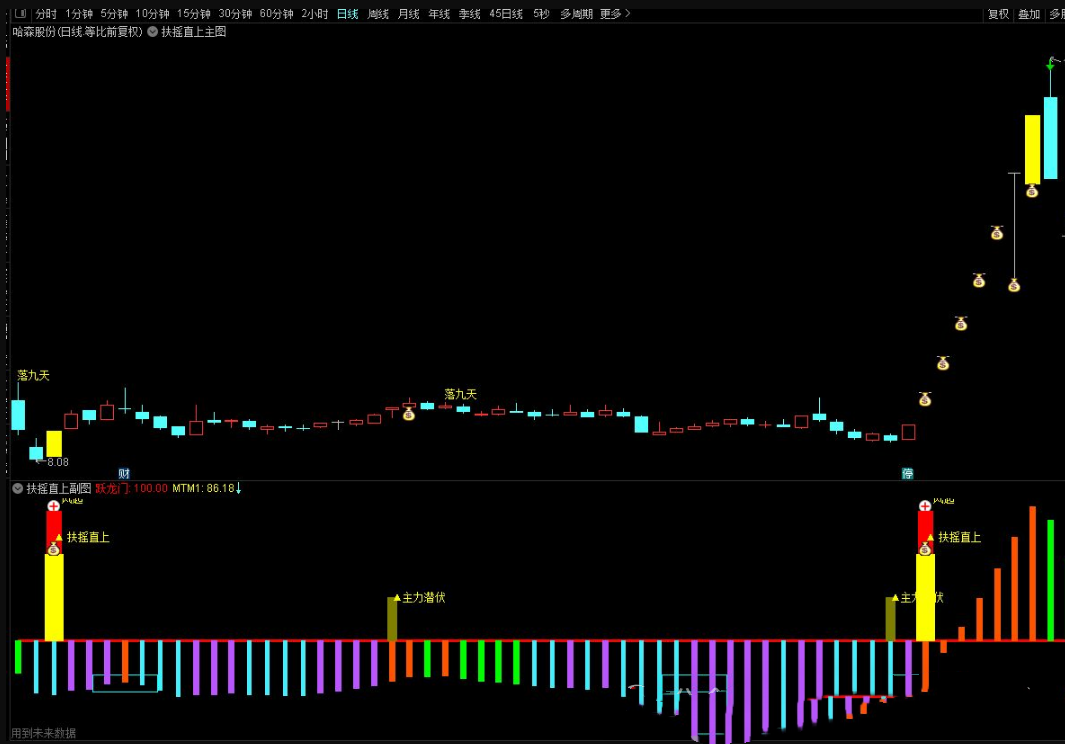Expand the 扶摇直上主图 indicator dropdown

[153, 32]
